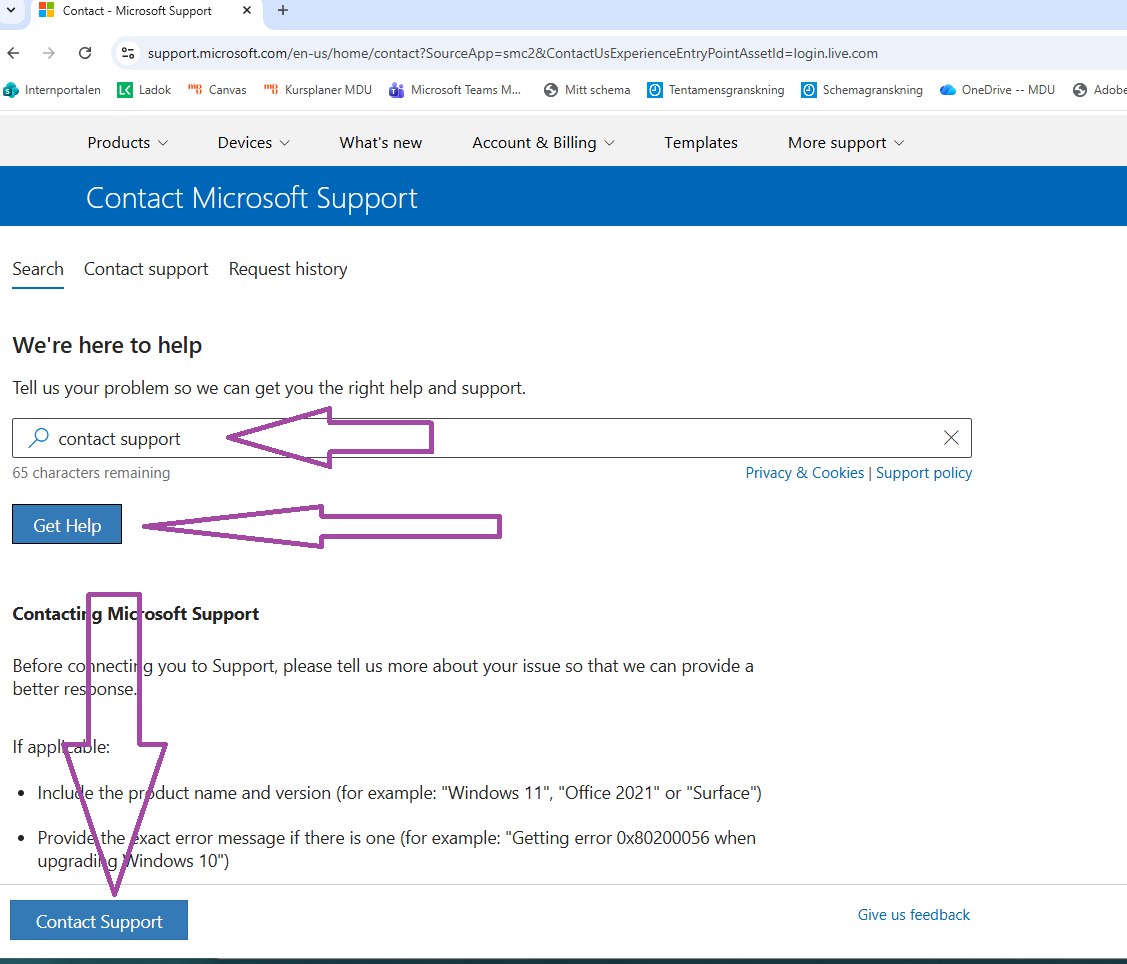Clear the problem field with X icon
Image resolution: width=1127 pixels, height=964 pixels.
tap(951, 438)
